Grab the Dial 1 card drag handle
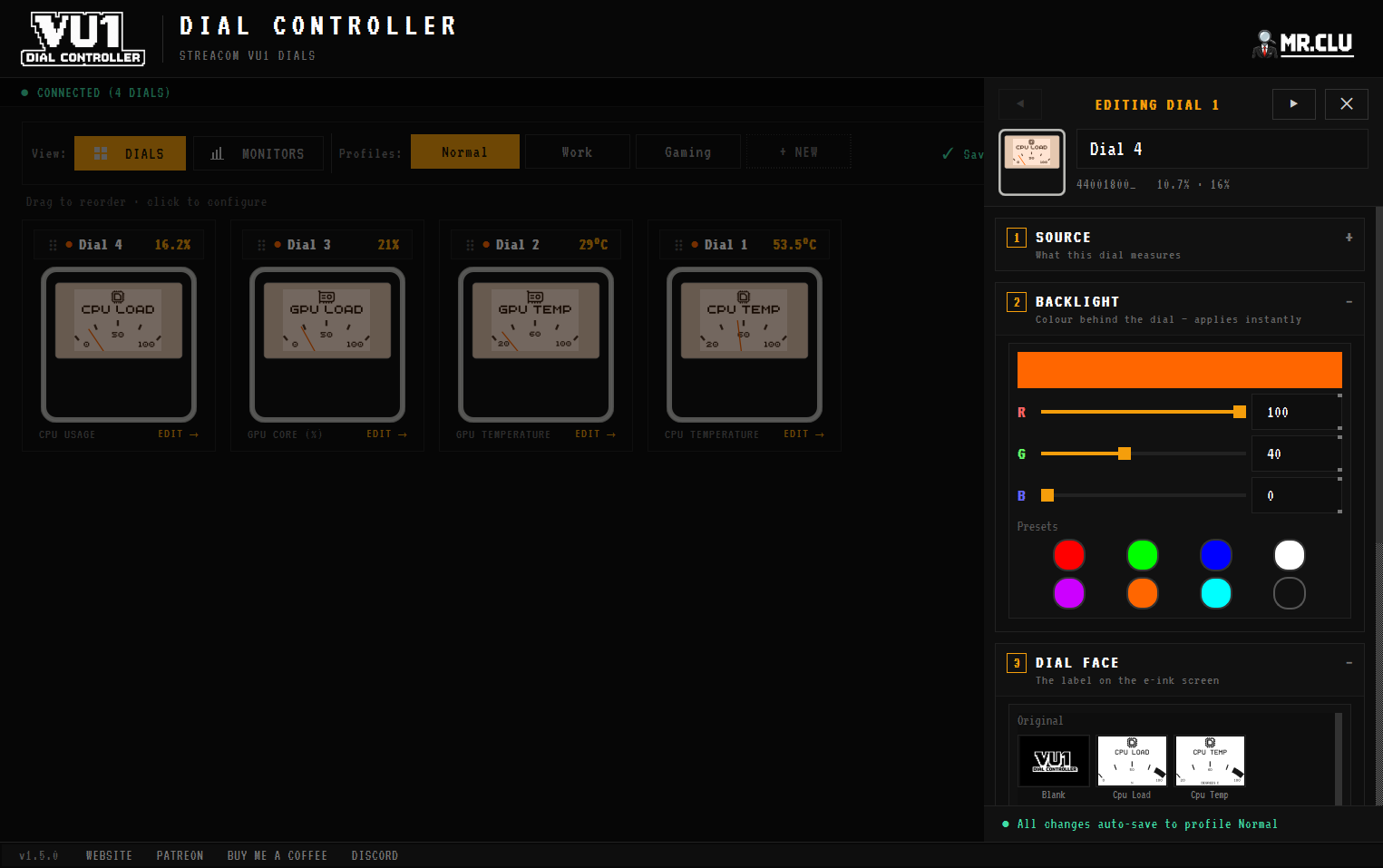This screenshot has height=868, width=1383. point(678,245)
